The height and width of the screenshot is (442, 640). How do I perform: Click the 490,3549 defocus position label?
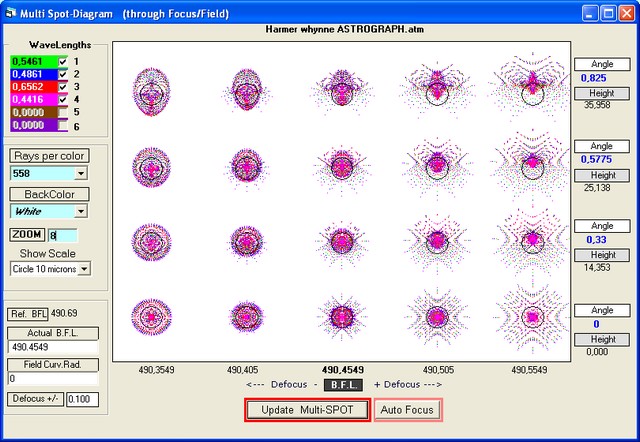tap(156, 370)
